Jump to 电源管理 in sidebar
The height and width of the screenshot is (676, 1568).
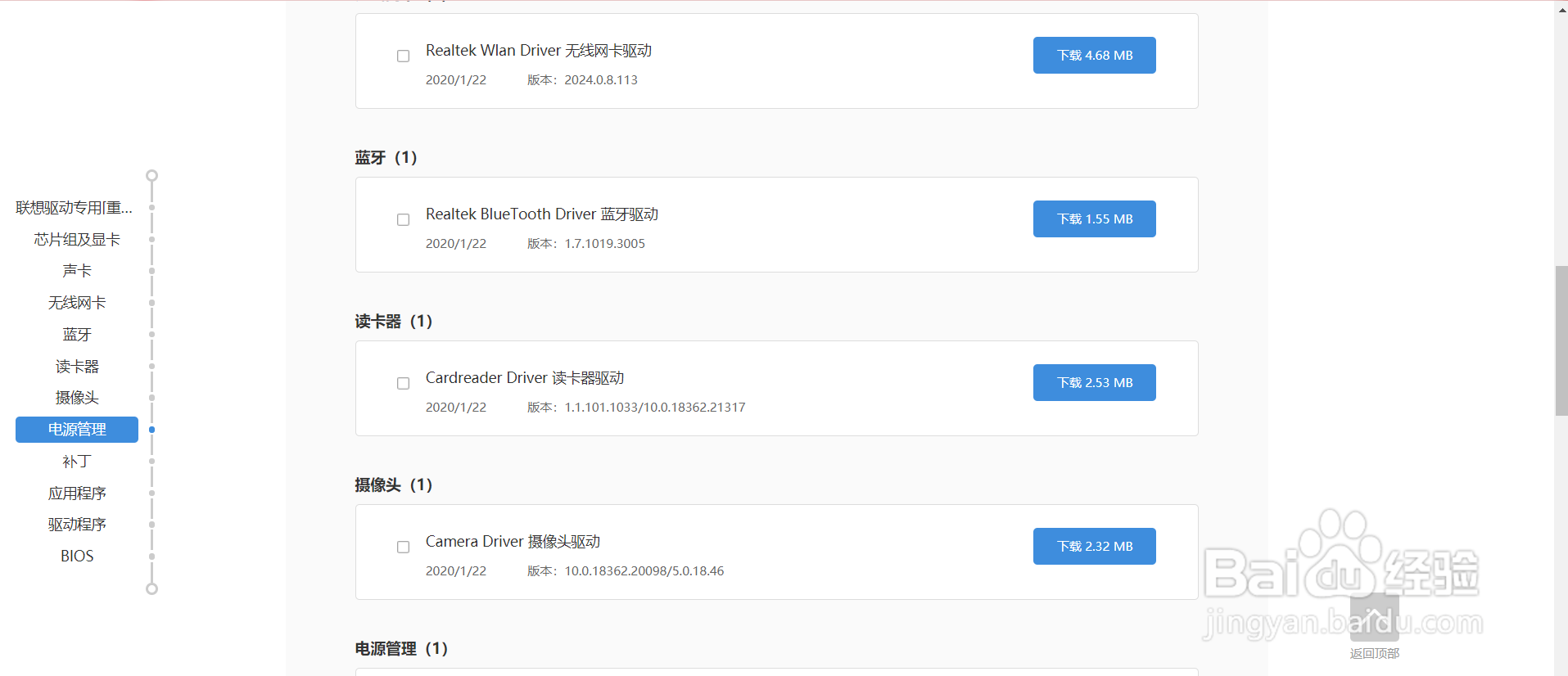point(77,430)
